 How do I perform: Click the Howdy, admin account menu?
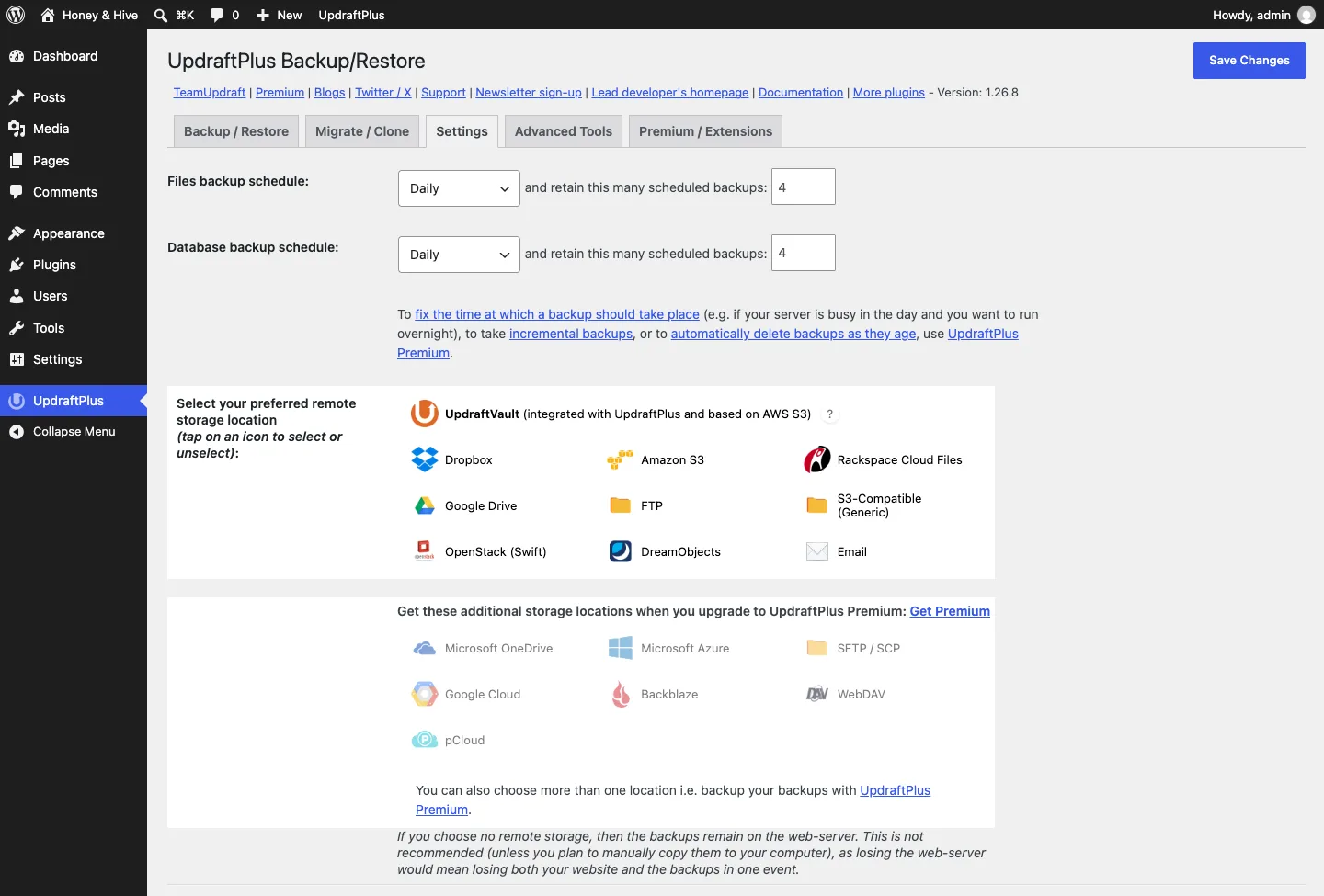click(x=1263, y=15)
